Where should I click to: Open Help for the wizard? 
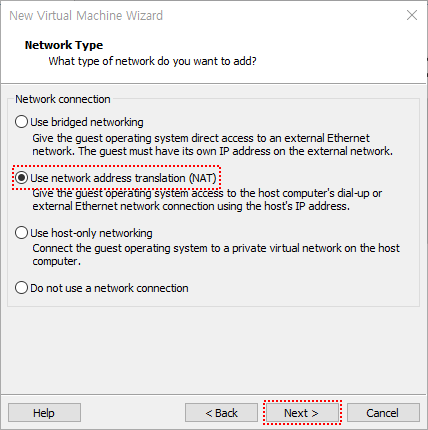(x=44, y=413)
